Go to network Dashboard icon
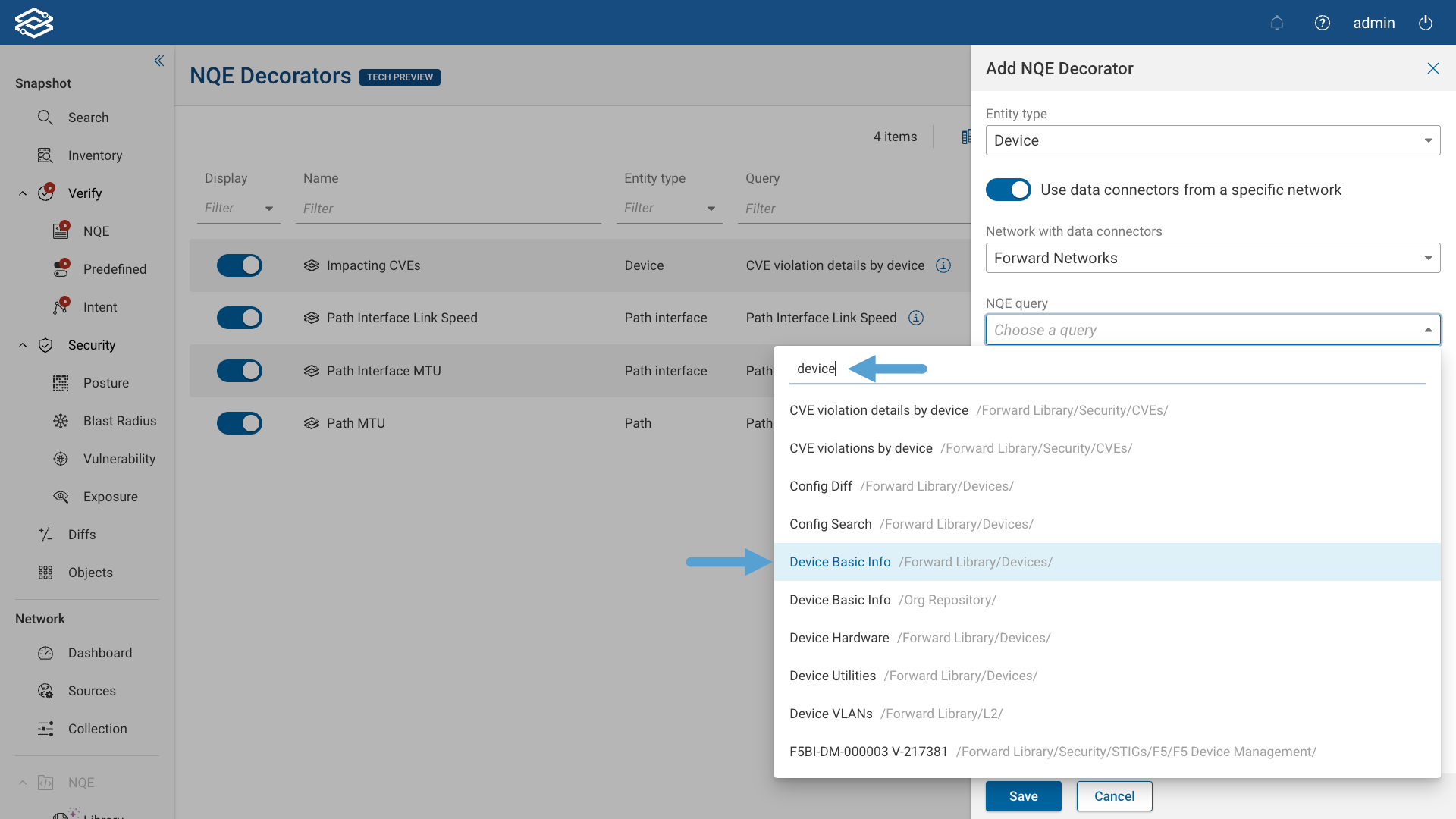 coord(46,653)
